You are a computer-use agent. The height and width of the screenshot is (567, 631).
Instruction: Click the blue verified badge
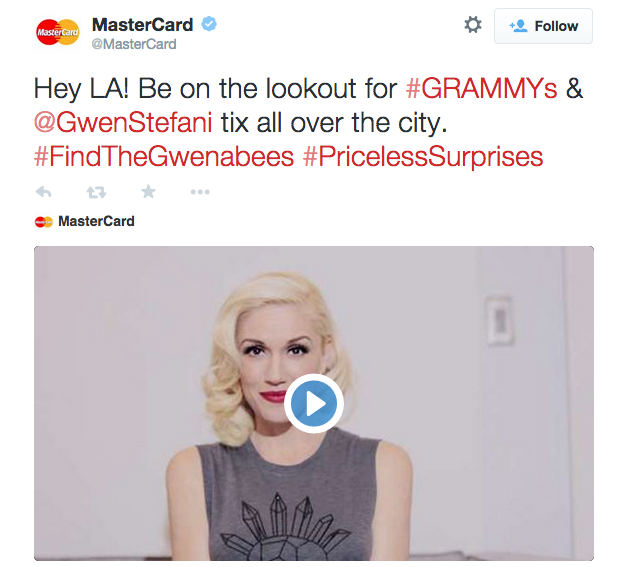coord(209,24)
